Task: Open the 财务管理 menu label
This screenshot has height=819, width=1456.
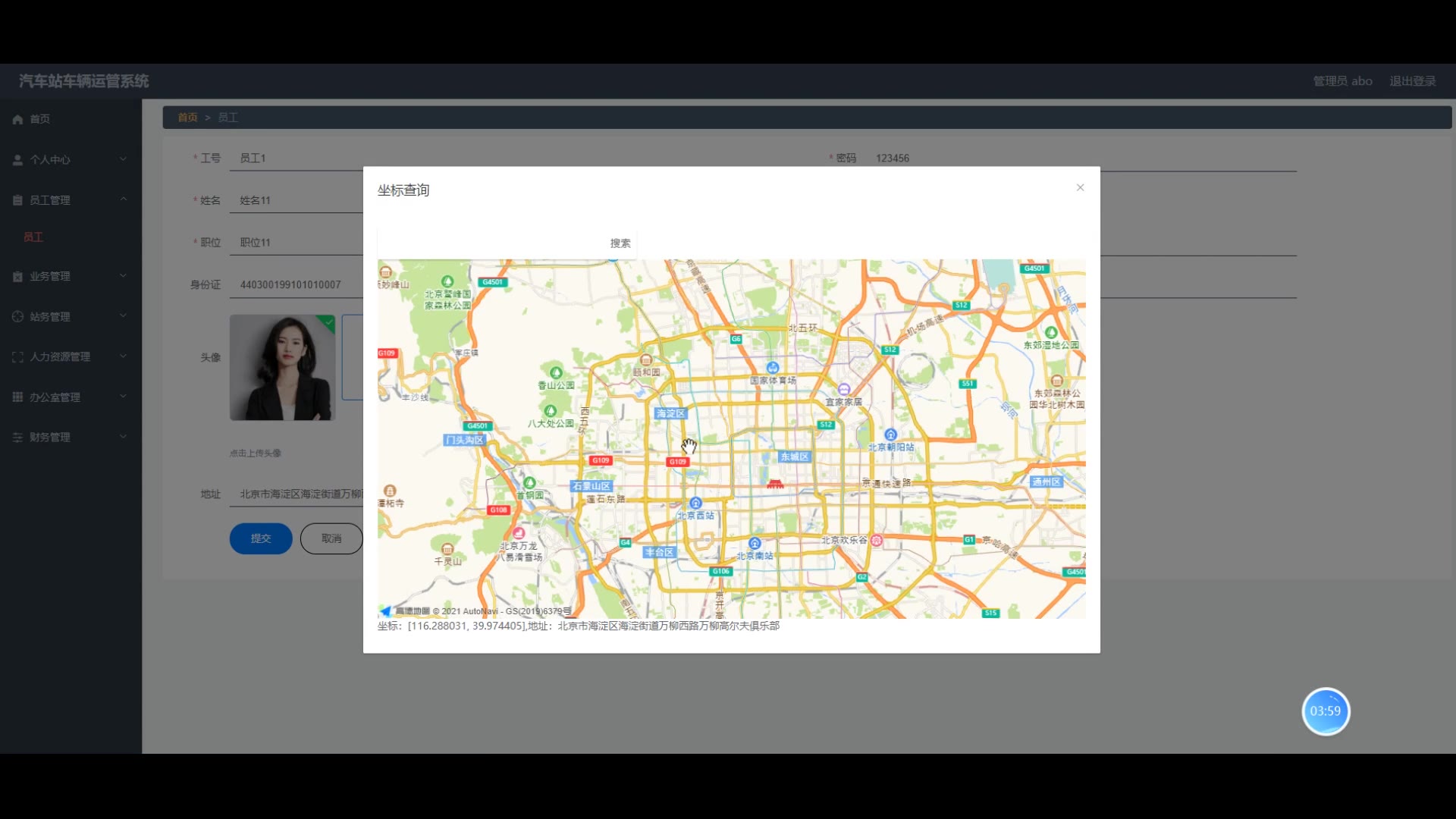Action: click(50, 438)
